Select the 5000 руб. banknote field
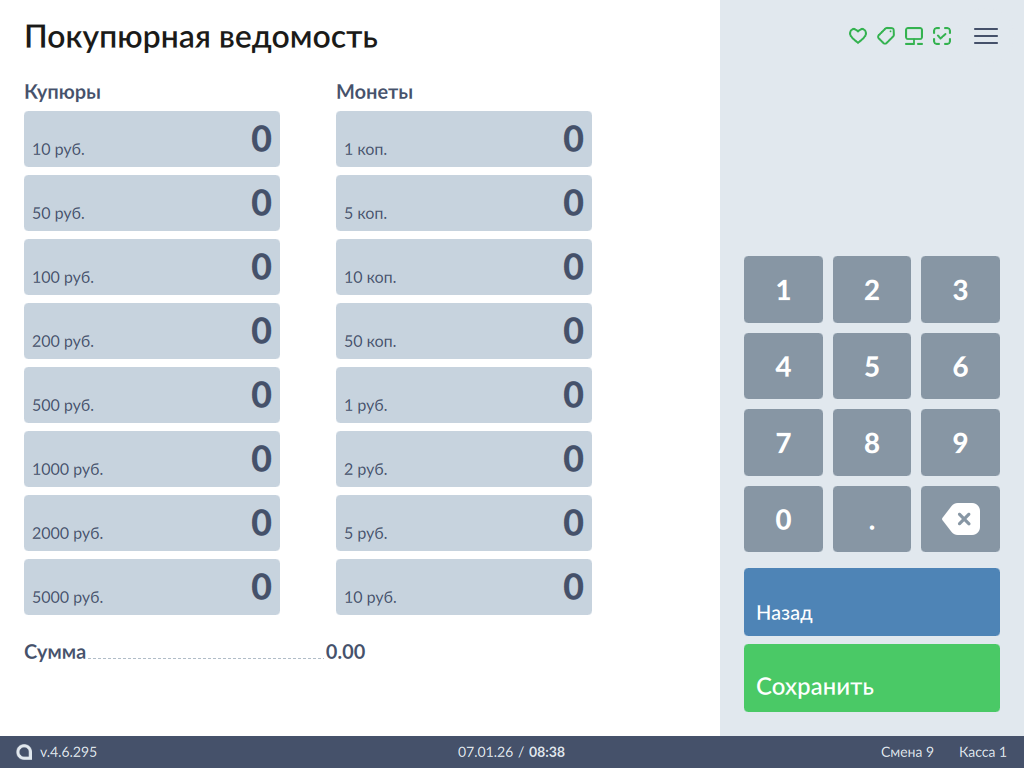 pyautogui.click(x=152, y=587)
